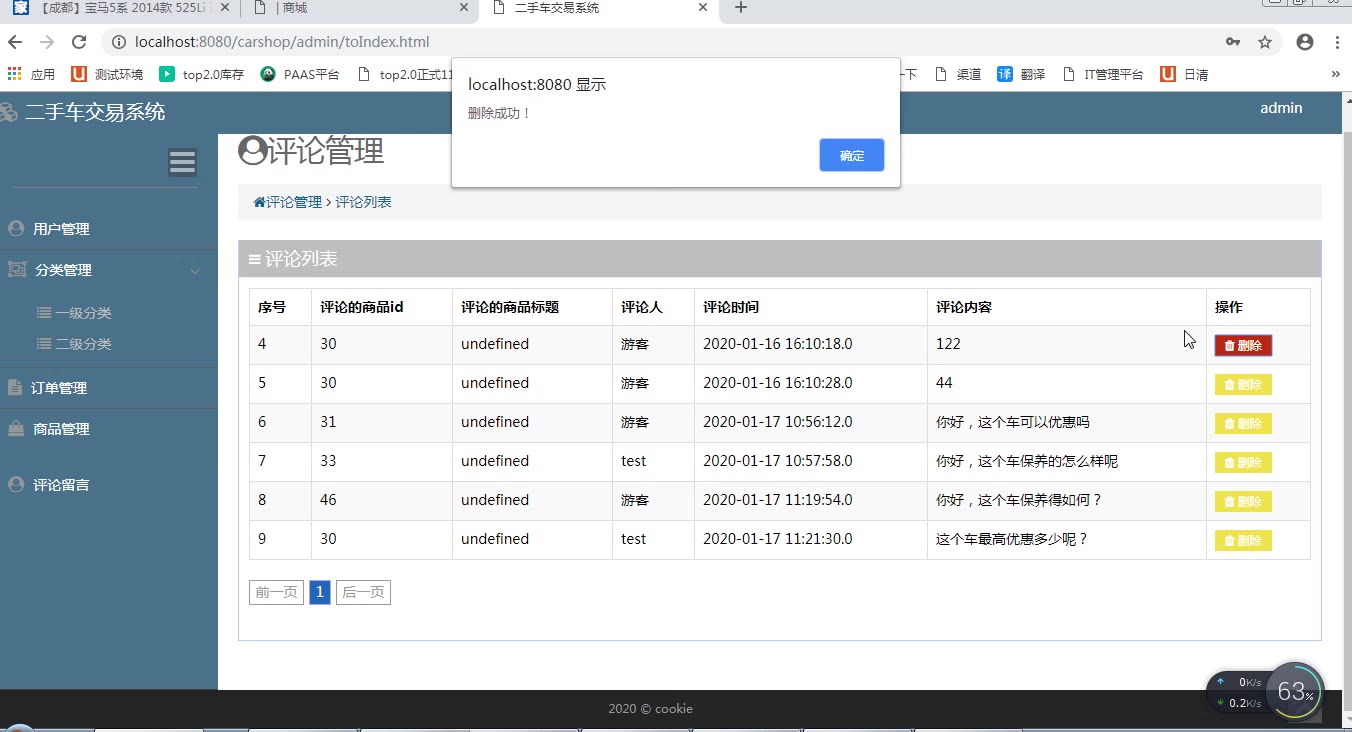
Task: Click the hamburger menu icon in the sidebar
Action: point(182,162)
